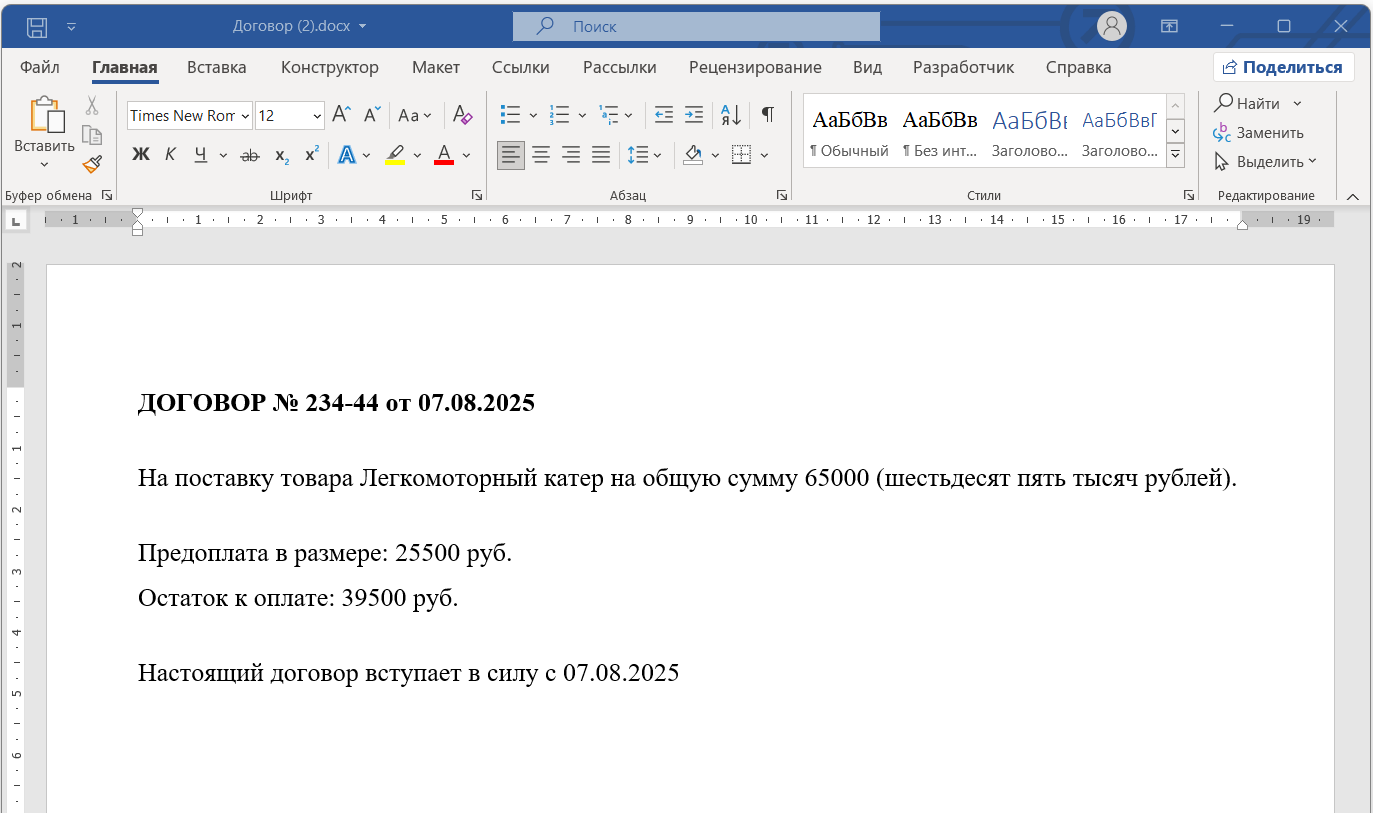Open the font name dropdown

coord(245,116)
